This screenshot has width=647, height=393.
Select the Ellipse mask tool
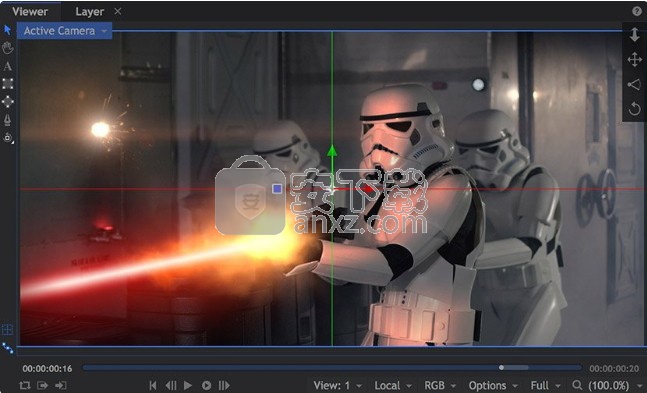7,102
